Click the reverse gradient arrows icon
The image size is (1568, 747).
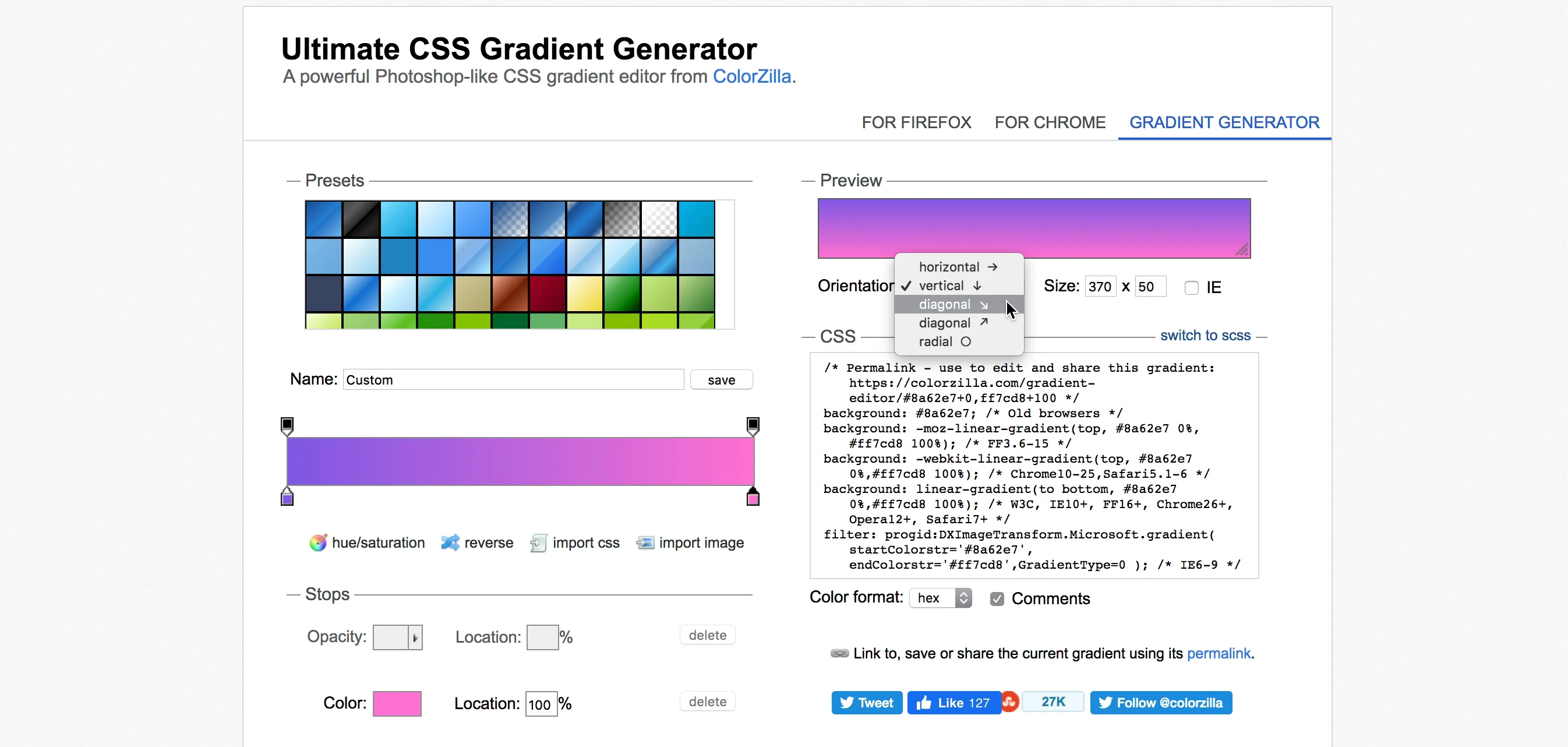click(450, 542)
